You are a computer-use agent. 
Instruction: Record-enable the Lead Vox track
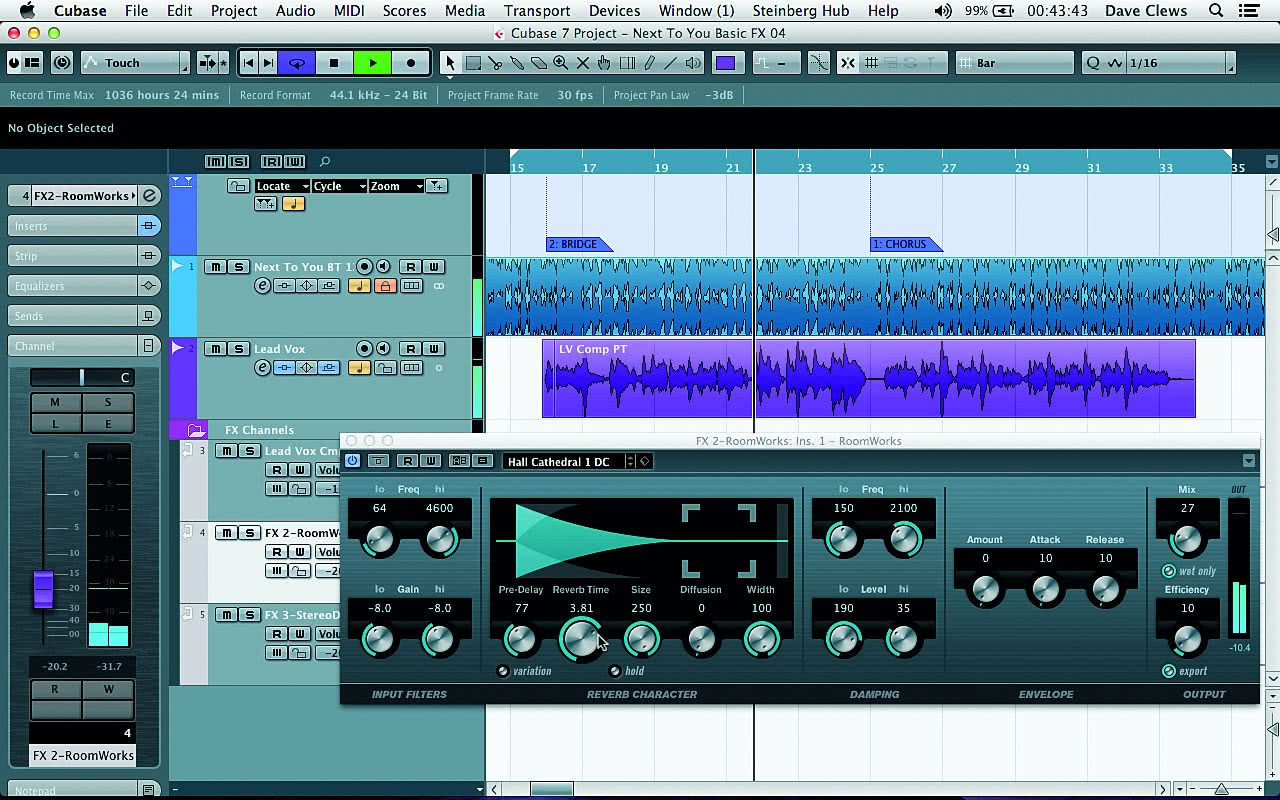point(365,349)
